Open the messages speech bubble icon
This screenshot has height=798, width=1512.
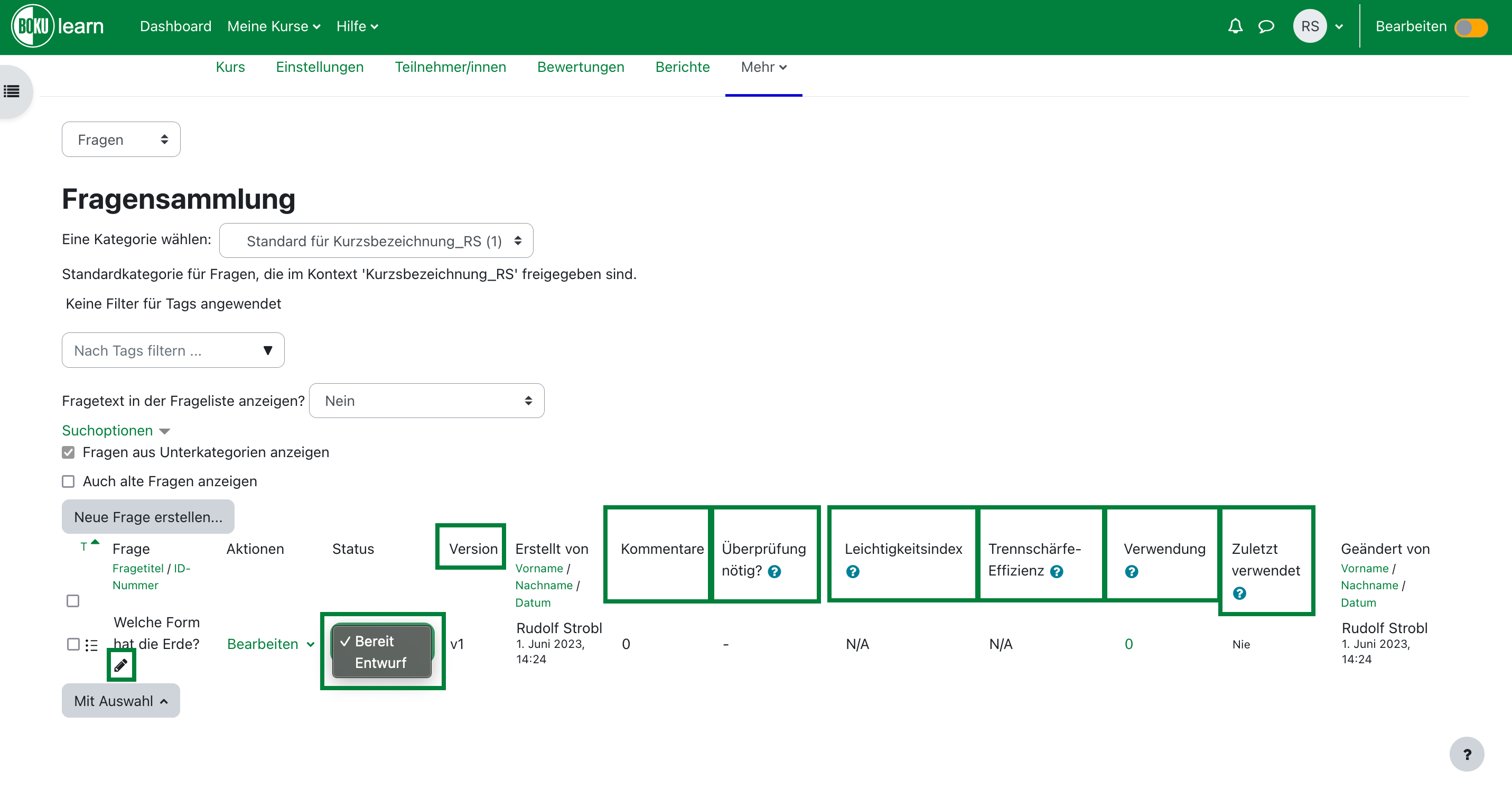point(1266,26)
